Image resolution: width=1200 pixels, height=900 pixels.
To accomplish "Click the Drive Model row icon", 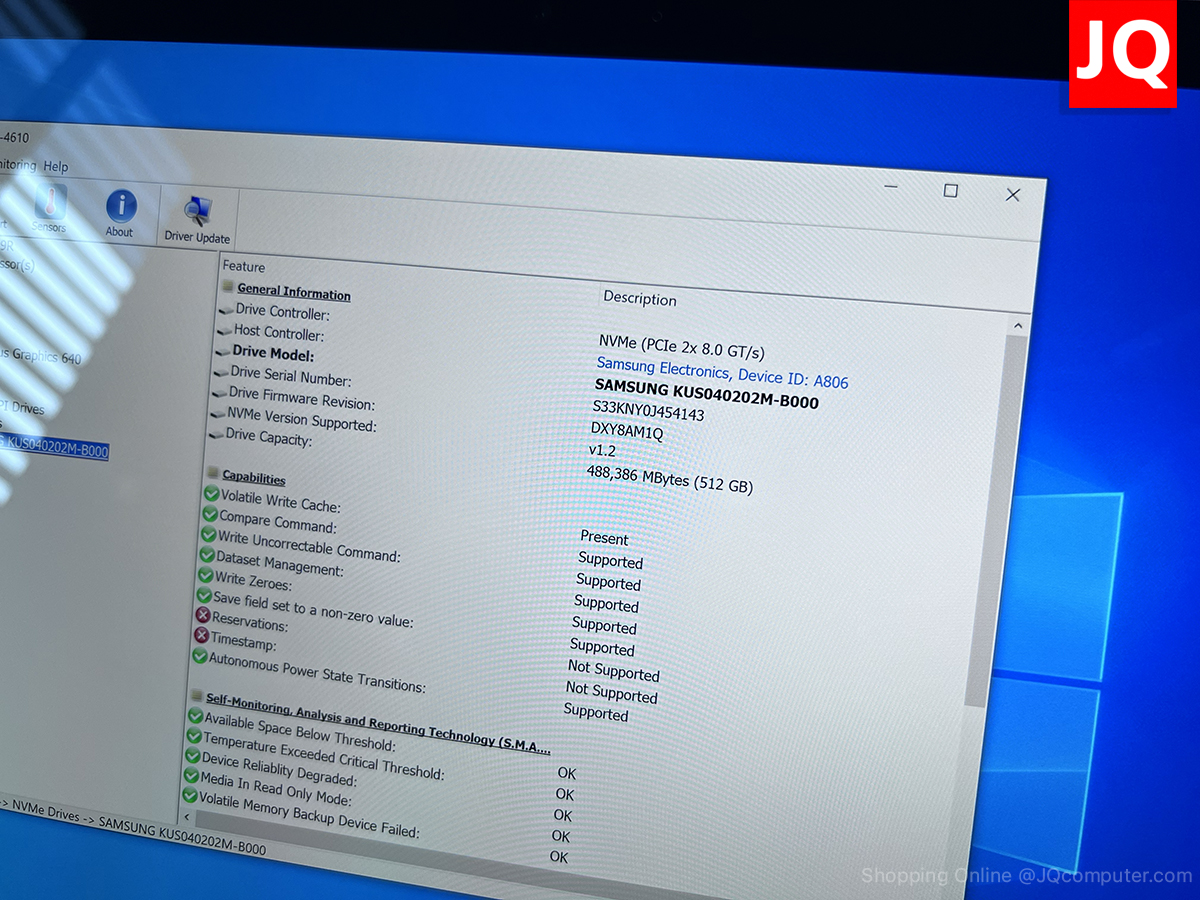I will (x=223, y=351).
